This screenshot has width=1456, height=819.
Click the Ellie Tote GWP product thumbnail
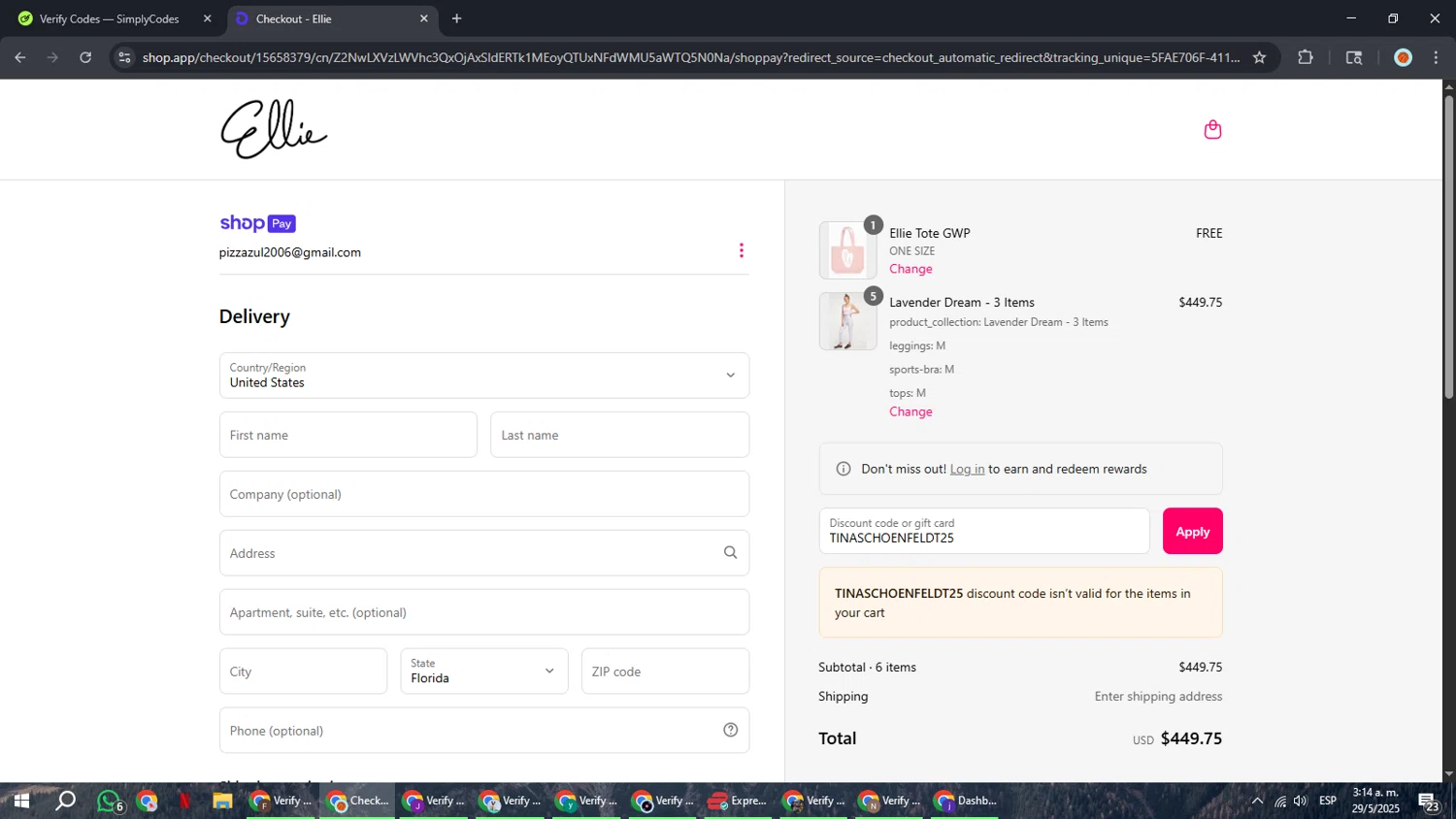click(847, 250)
